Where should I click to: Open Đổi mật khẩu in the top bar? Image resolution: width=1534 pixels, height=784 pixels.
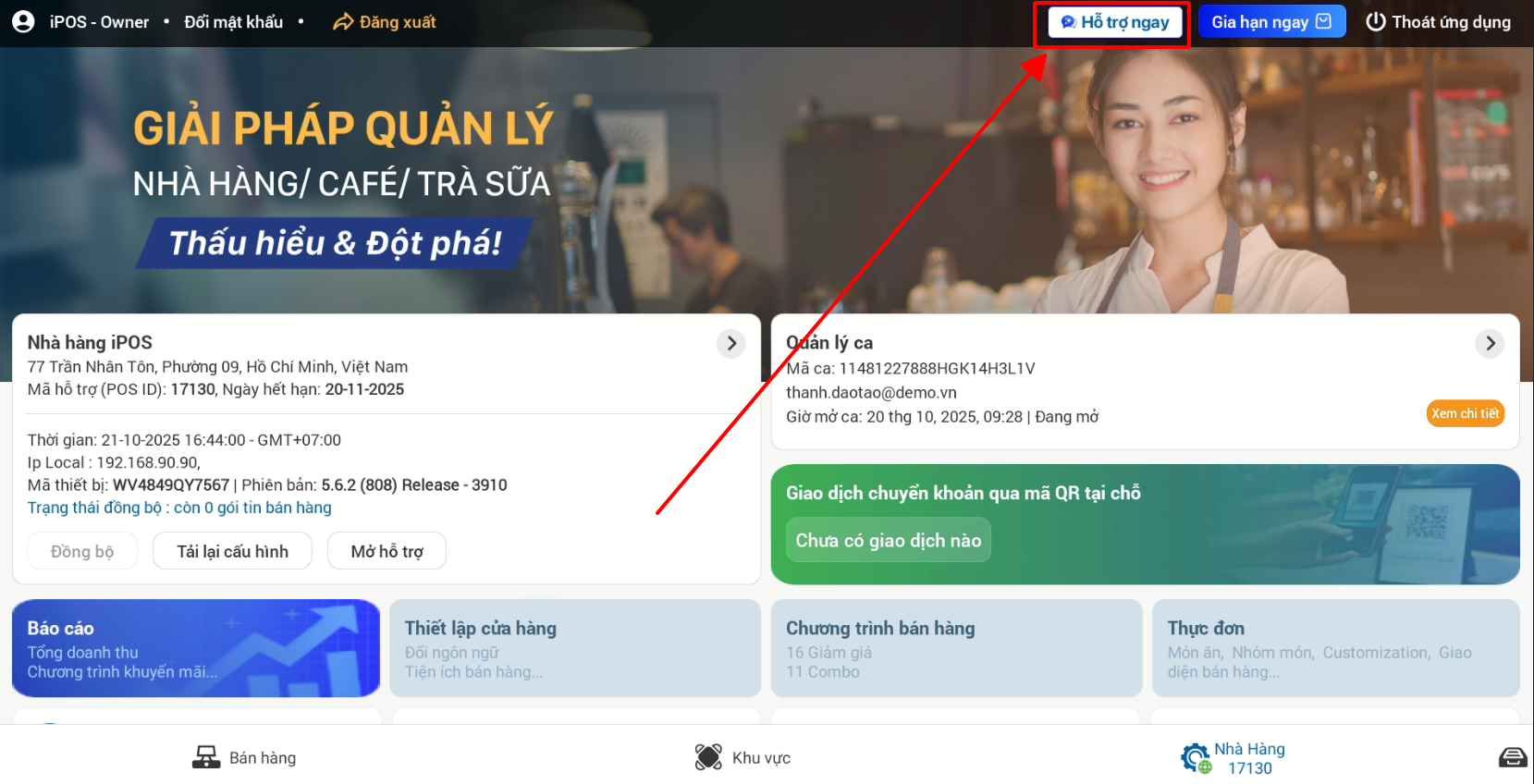pos(233,22)
